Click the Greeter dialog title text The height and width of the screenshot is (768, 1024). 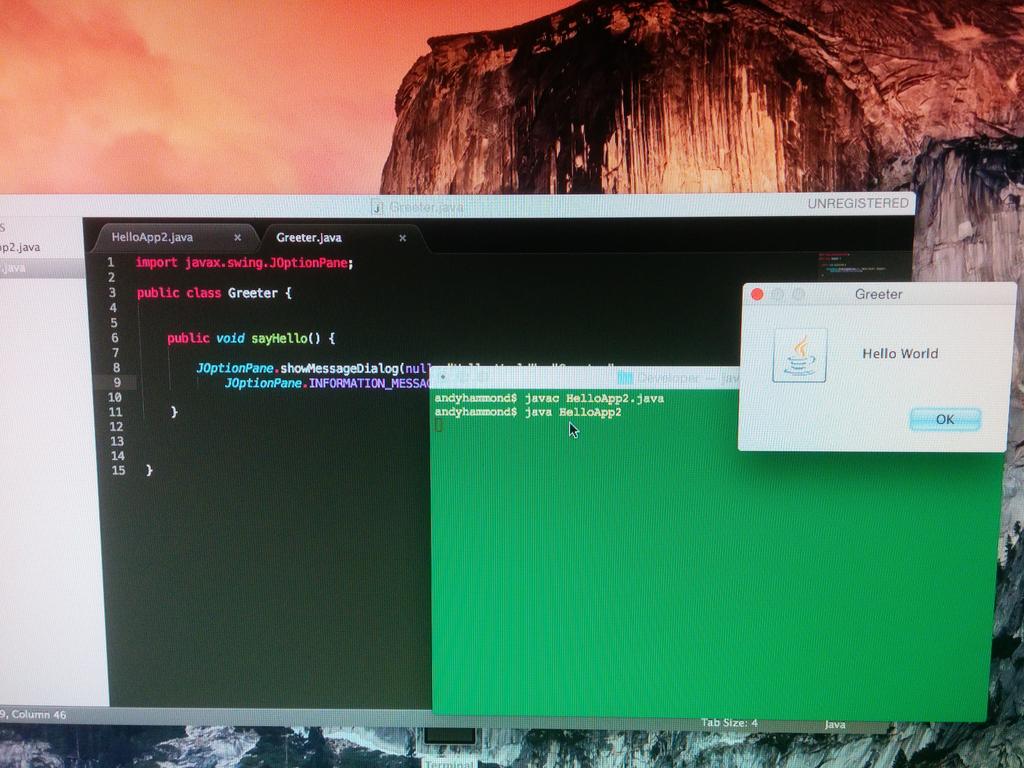tap(878, 295)
